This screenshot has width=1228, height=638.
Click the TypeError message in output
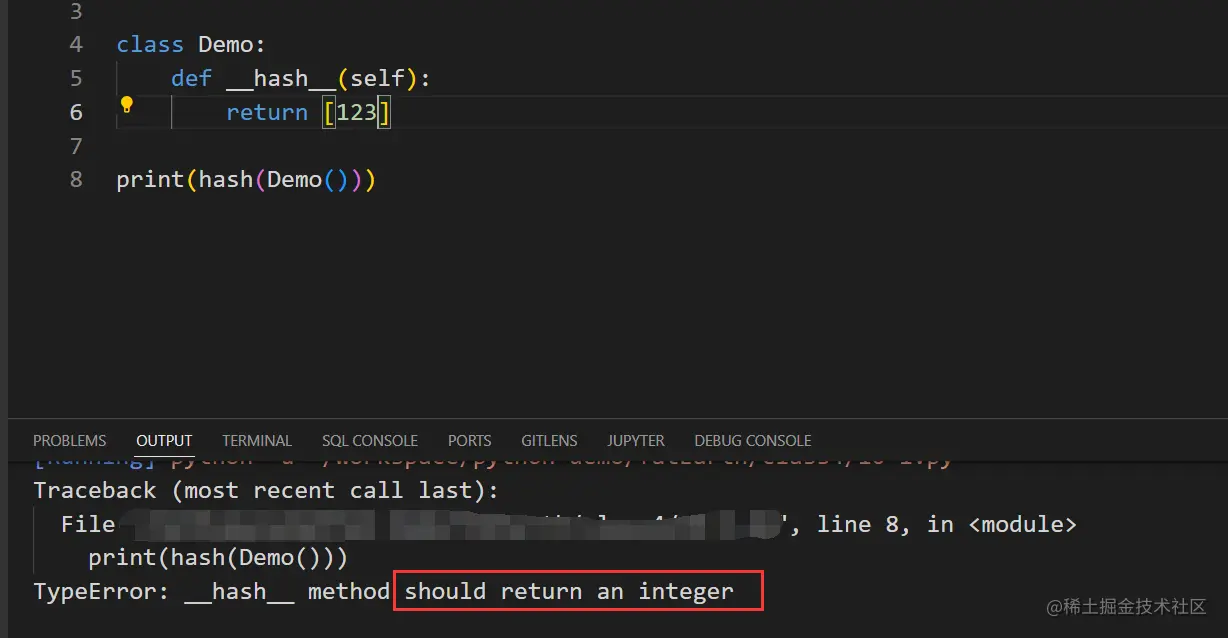click(383, 591)
